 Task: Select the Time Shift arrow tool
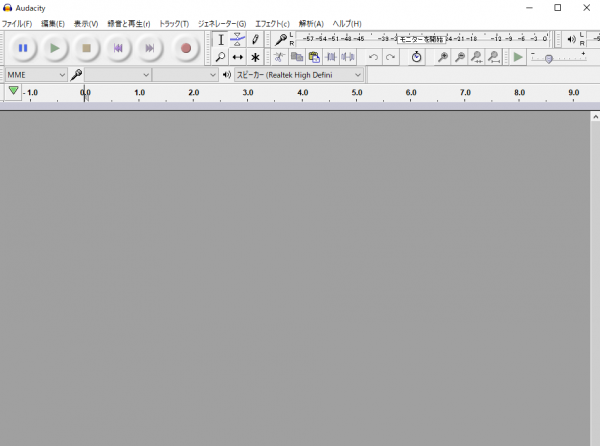pyautogui.click(x=238, y=57)
